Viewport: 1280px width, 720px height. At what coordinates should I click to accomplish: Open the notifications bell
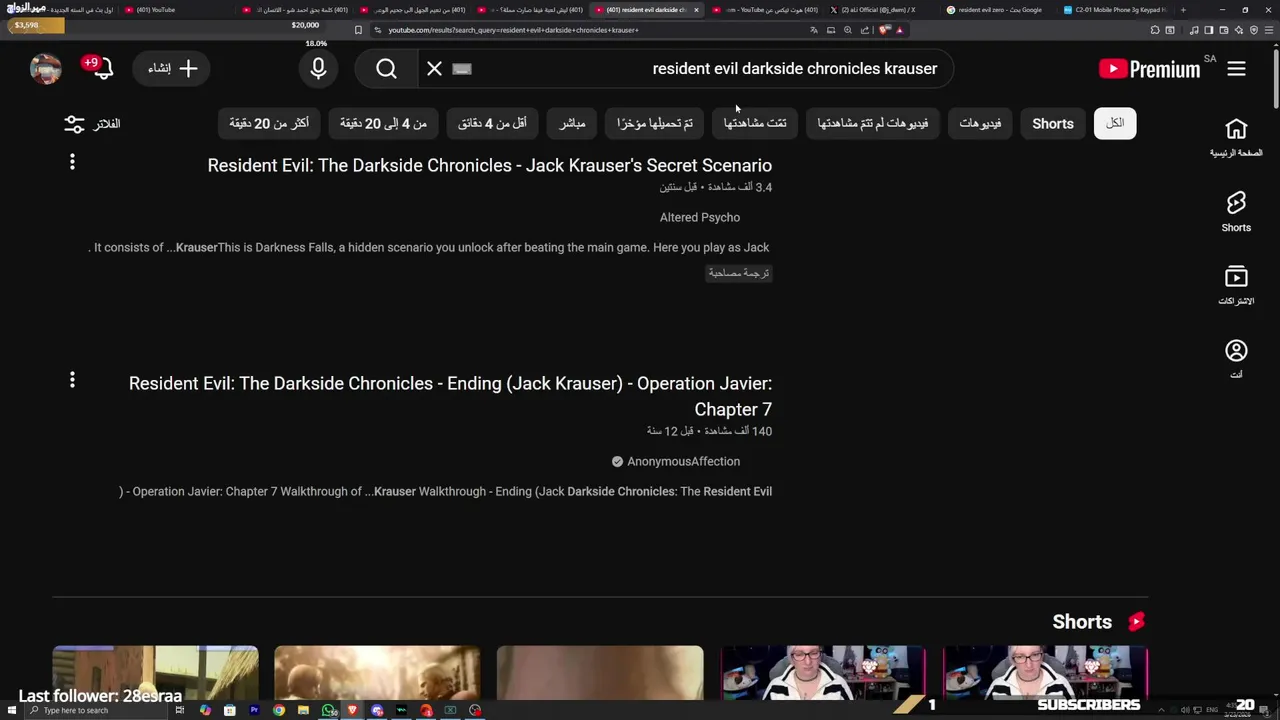[101, 68]
